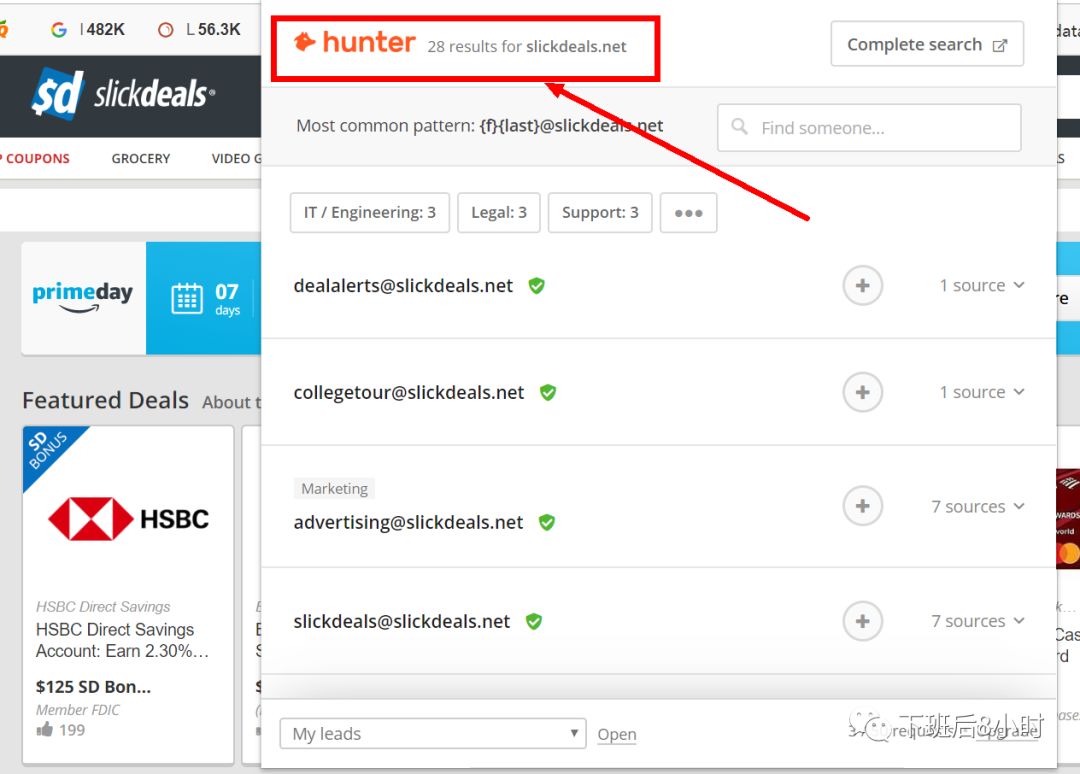Show more departments with ellipsis button

click(x=688, y=213)
